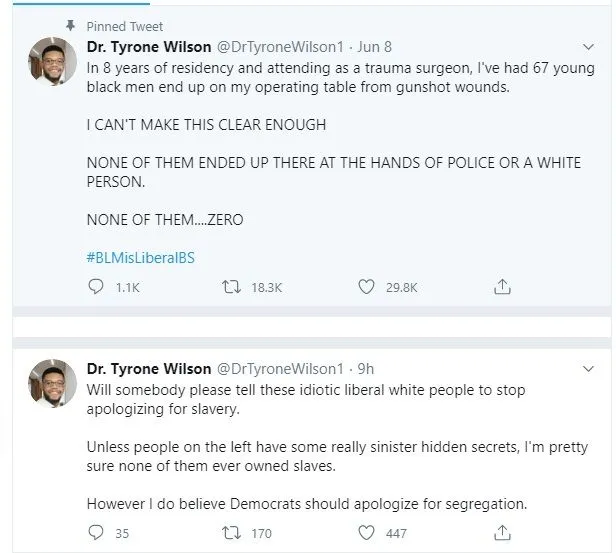The image size is (616, 553).
Task: Open profile avatar on the second tweet
Action: (52, 383)
